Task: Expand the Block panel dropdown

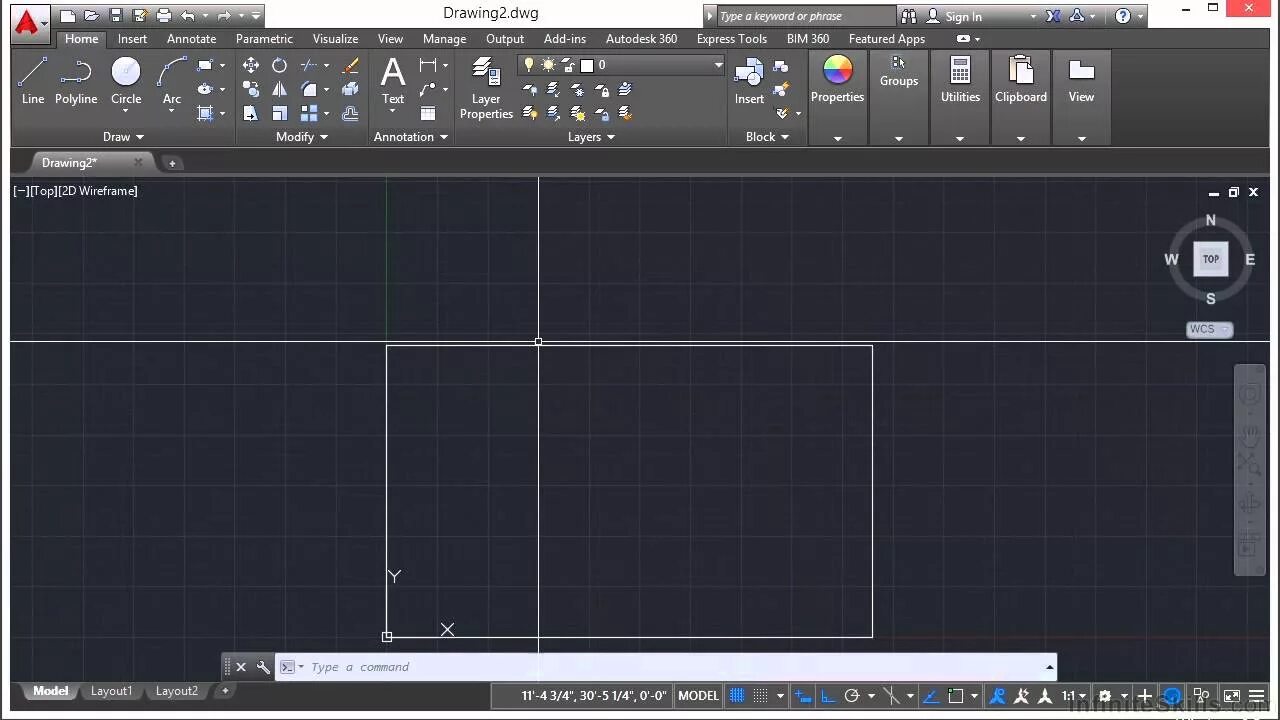Action: [767, 137]
